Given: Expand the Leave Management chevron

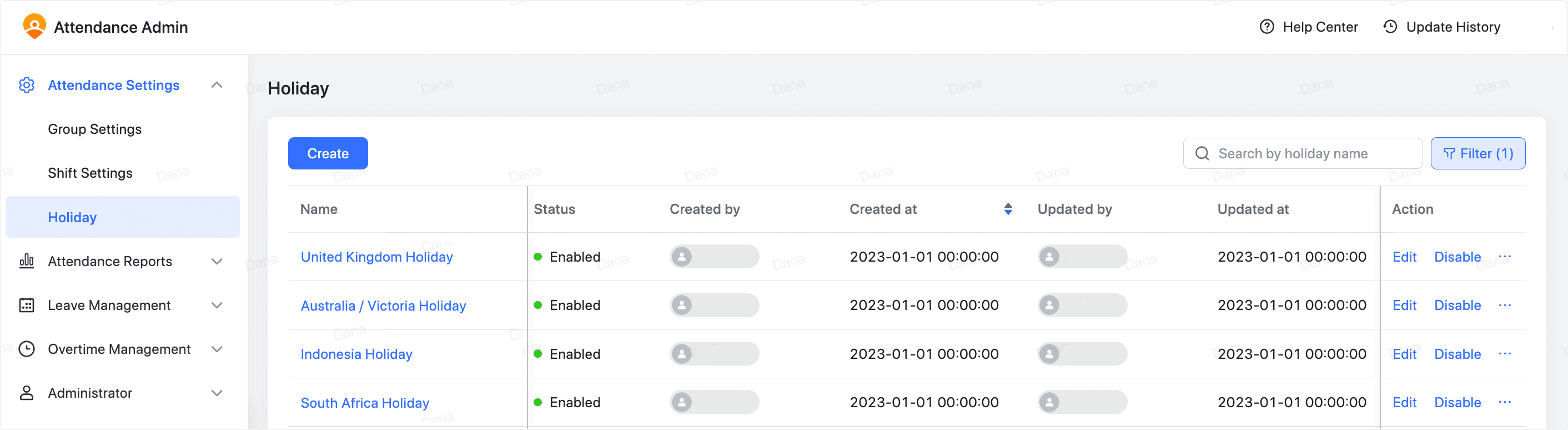Looking at the screenshot, I should 217,305.
